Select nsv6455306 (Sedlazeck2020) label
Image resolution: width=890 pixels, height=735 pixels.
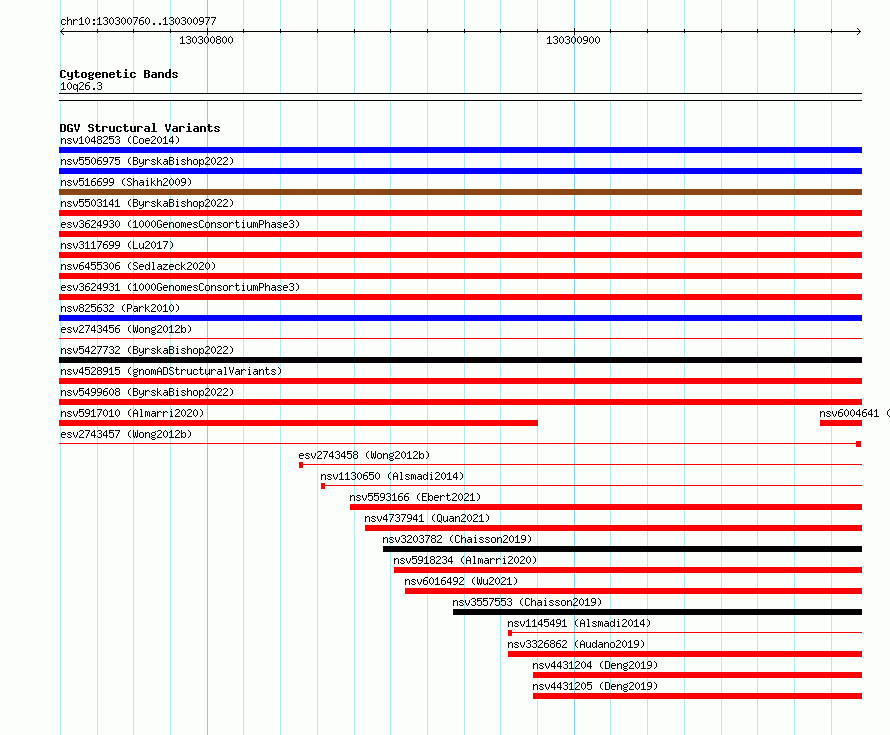[138, 266]
